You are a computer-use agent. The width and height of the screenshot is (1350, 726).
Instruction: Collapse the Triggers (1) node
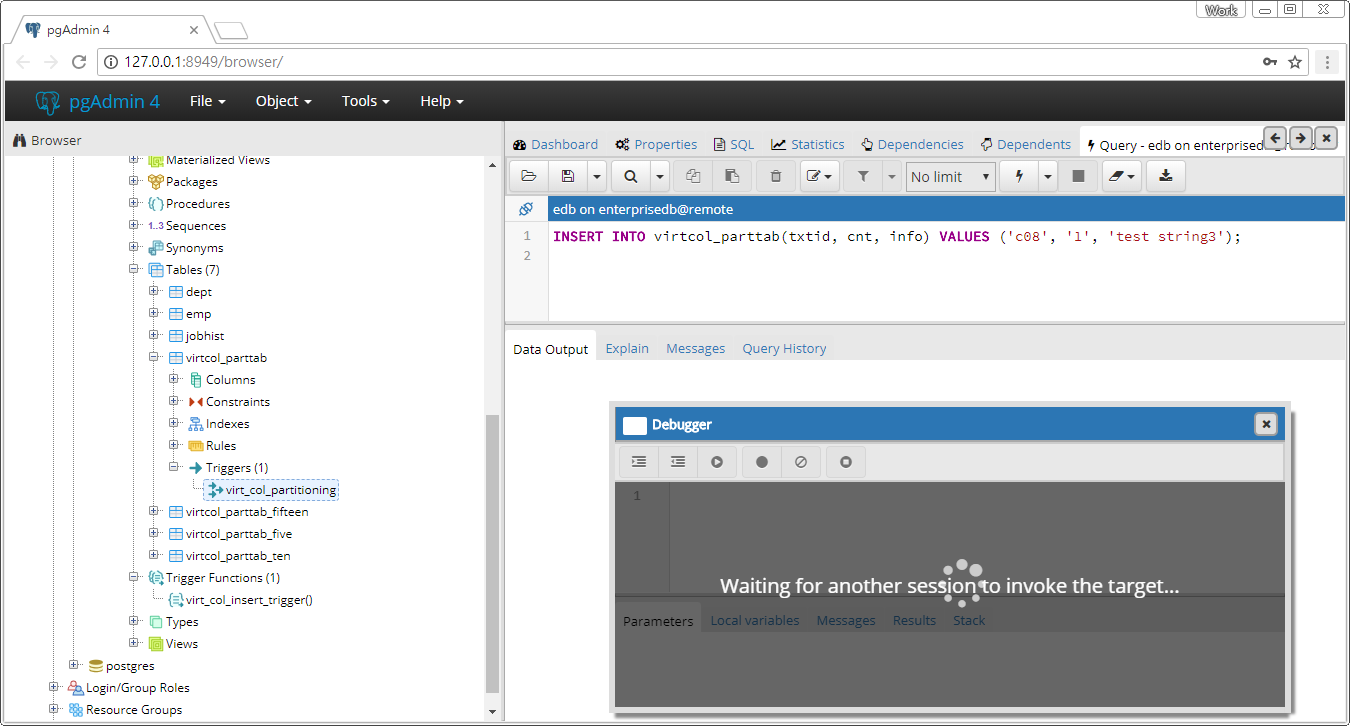tap(174, 468)
